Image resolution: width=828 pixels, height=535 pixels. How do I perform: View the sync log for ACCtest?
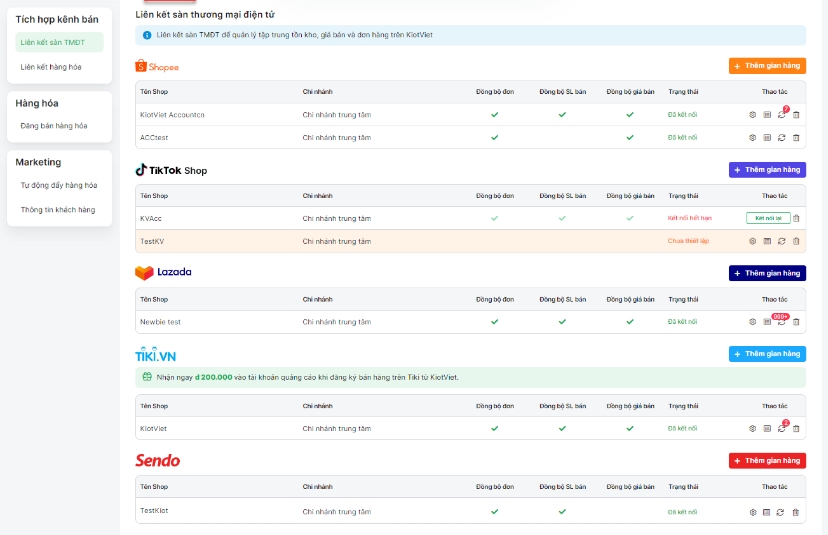click(767, 137)
